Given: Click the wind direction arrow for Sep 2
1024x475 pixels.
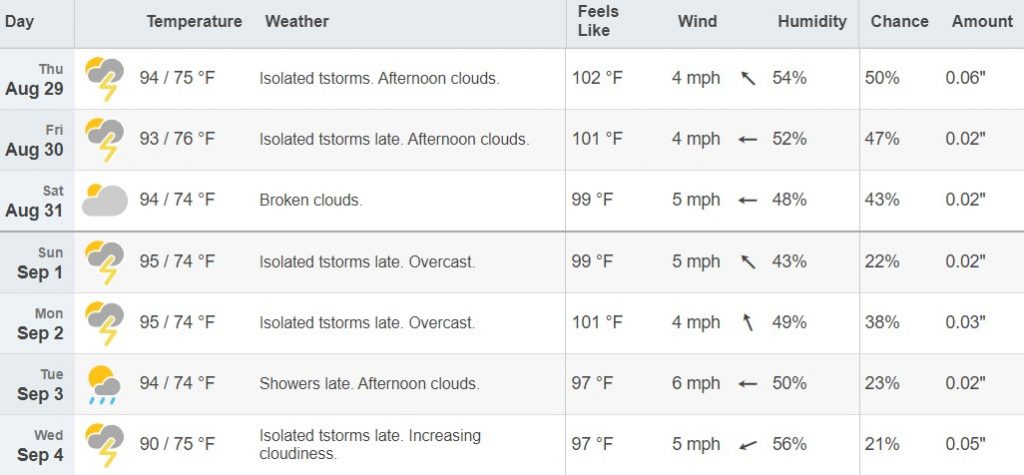Looking at the screenshot, I should pyautogui.click(x=748, y=322).
